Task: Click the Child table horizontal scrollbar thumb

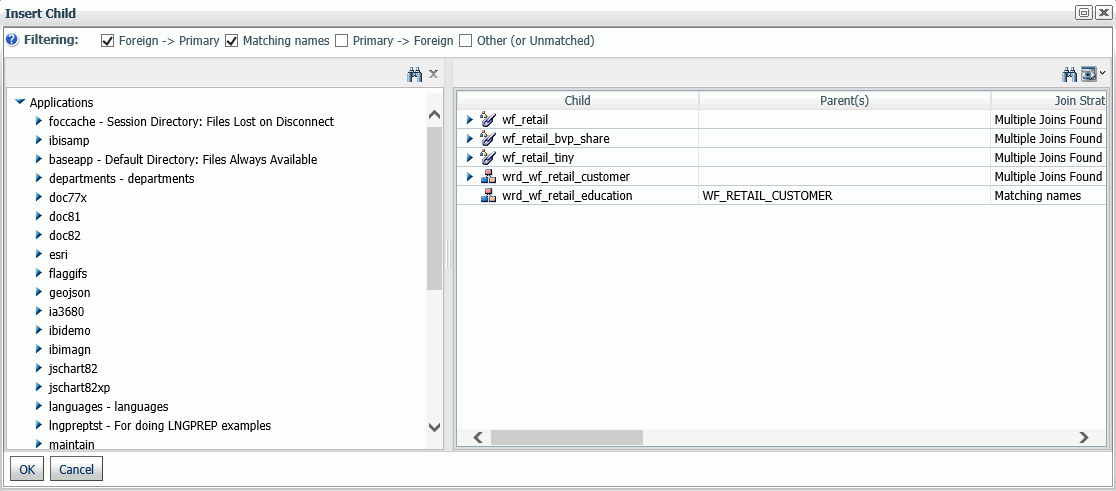Action: point(567,438)
